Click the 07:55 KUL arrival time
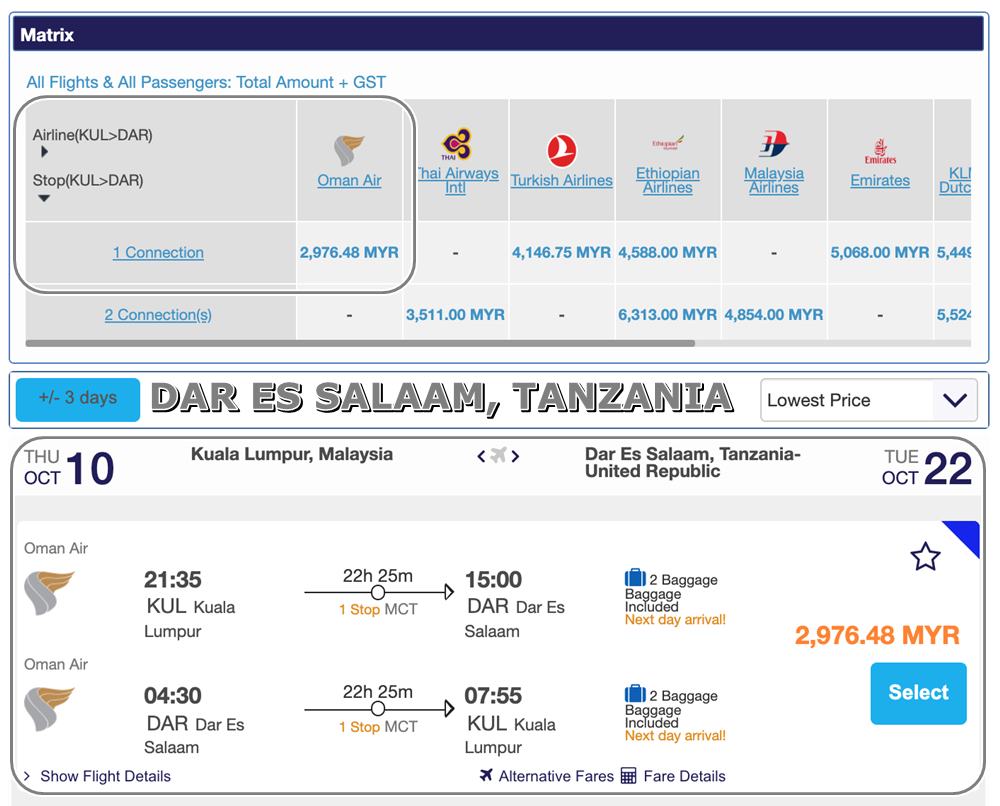This screenshot has height=806, width=1000. (493, 696)
